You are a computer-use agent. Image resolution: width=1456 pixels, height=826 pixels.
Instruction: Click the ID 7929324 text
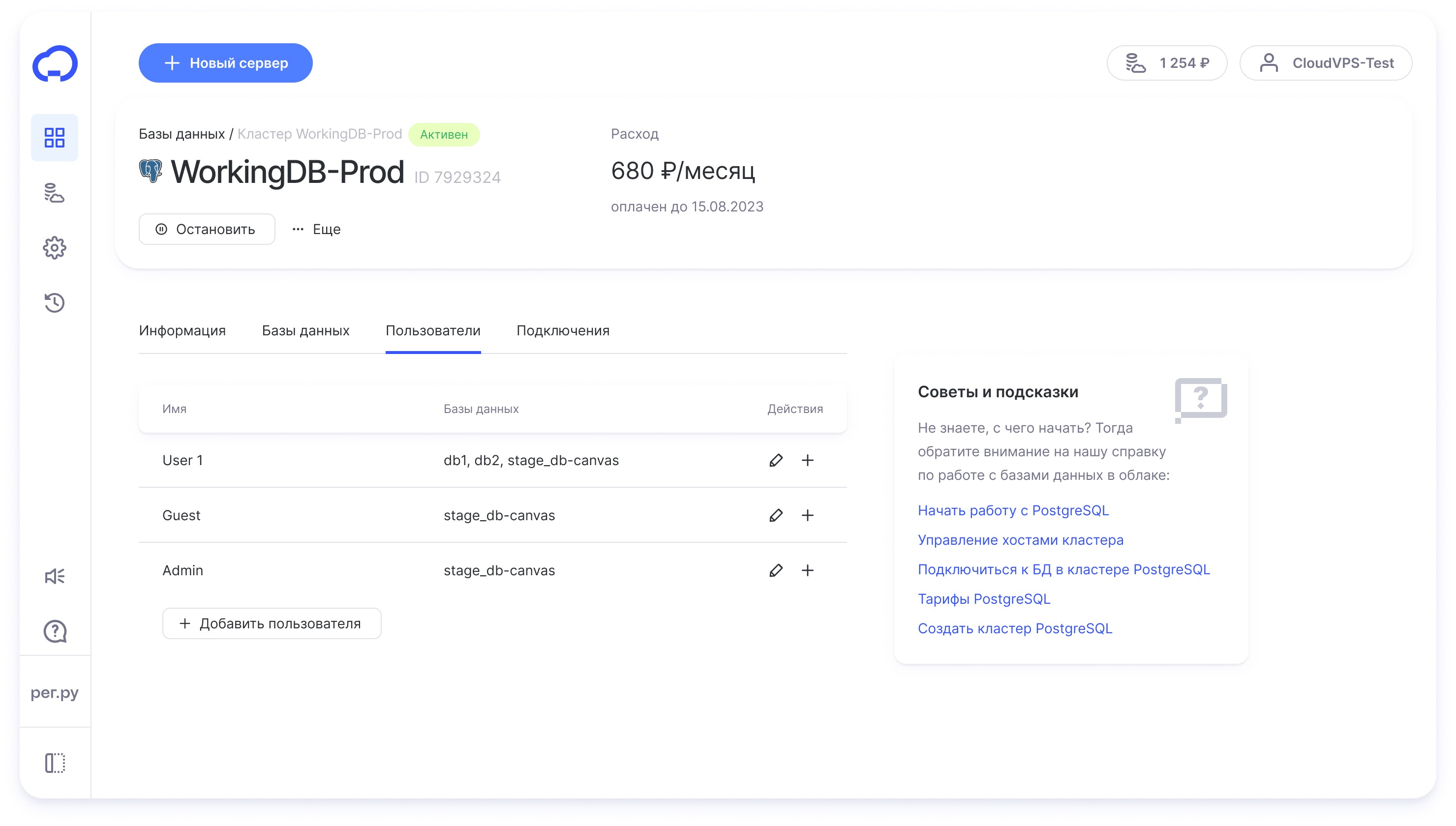pos(457,177)
